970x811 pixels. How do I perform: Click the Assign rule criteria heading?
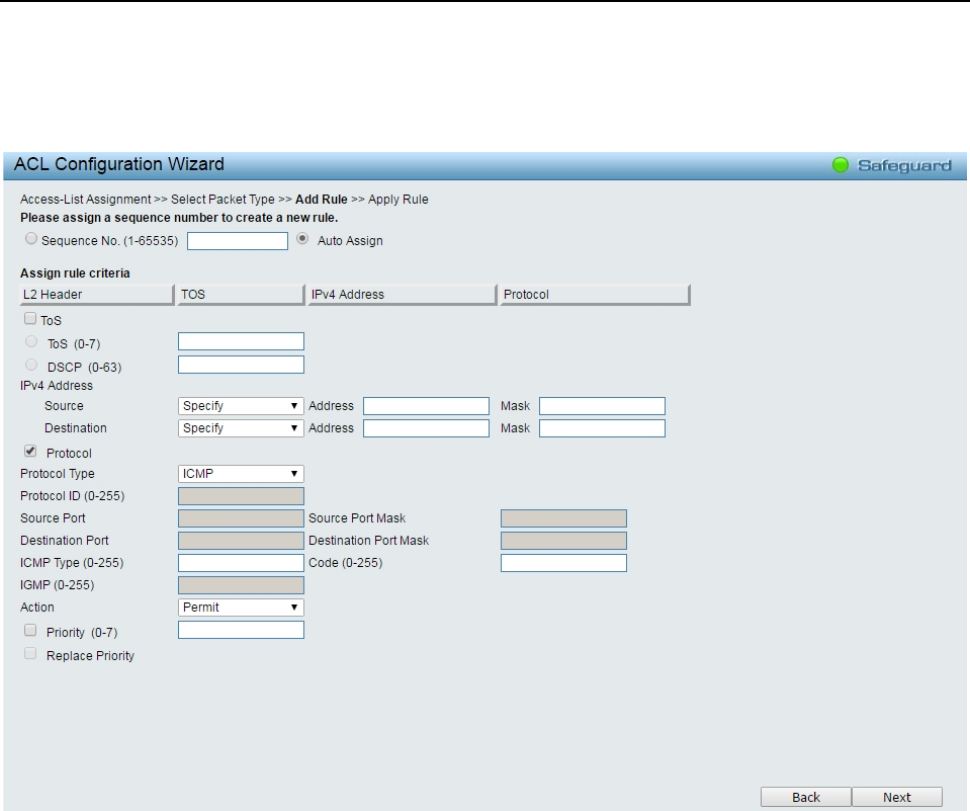(x=75, y=273)
